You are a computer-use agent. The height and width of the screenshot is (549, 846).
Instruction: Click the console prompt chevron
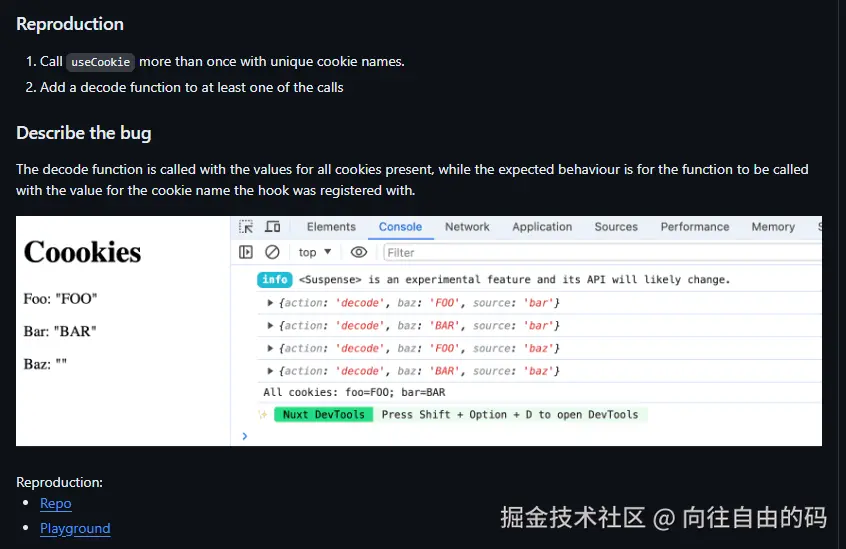245,436
